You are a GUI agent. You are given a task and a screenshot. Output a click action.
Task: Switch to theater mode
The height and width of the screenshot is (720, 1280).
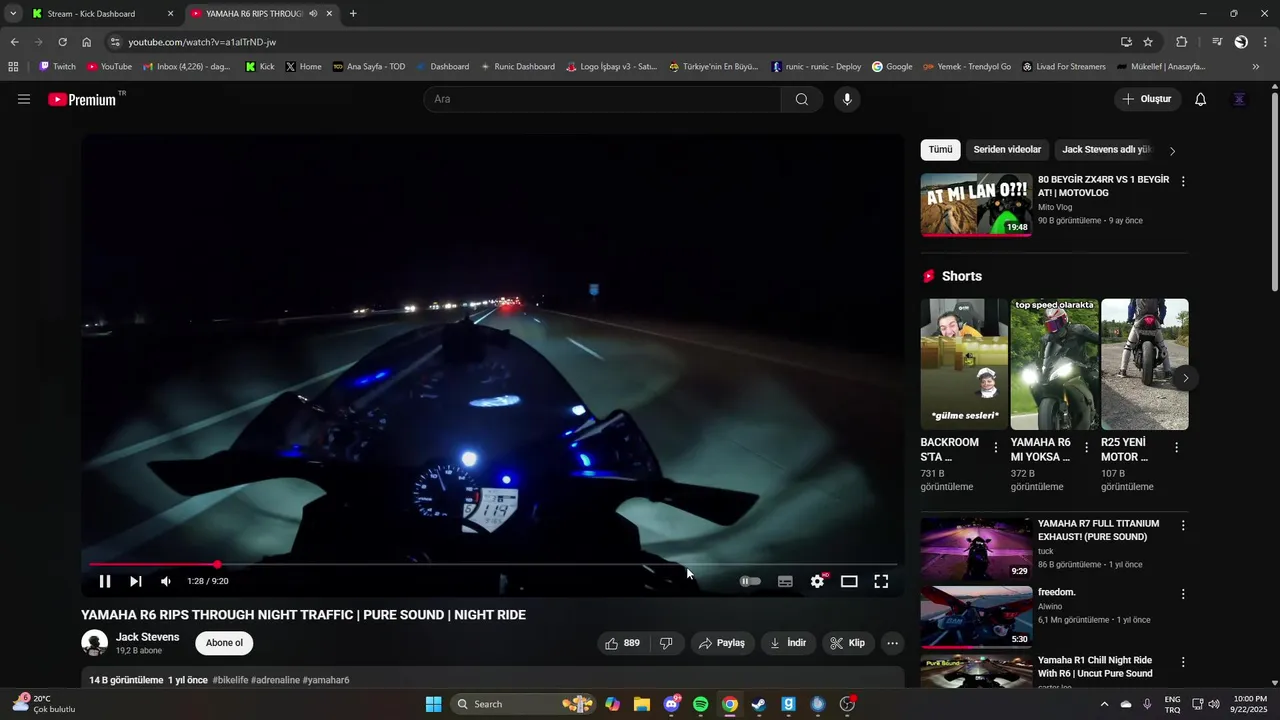coord(849,581)
